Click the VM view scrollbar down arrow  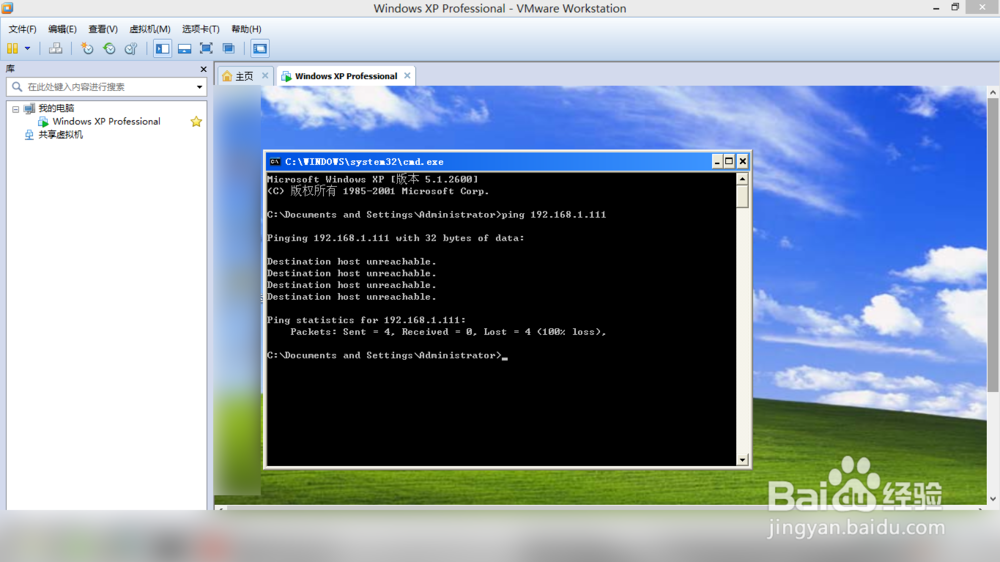pyautogui.click(x=993, y=499)
